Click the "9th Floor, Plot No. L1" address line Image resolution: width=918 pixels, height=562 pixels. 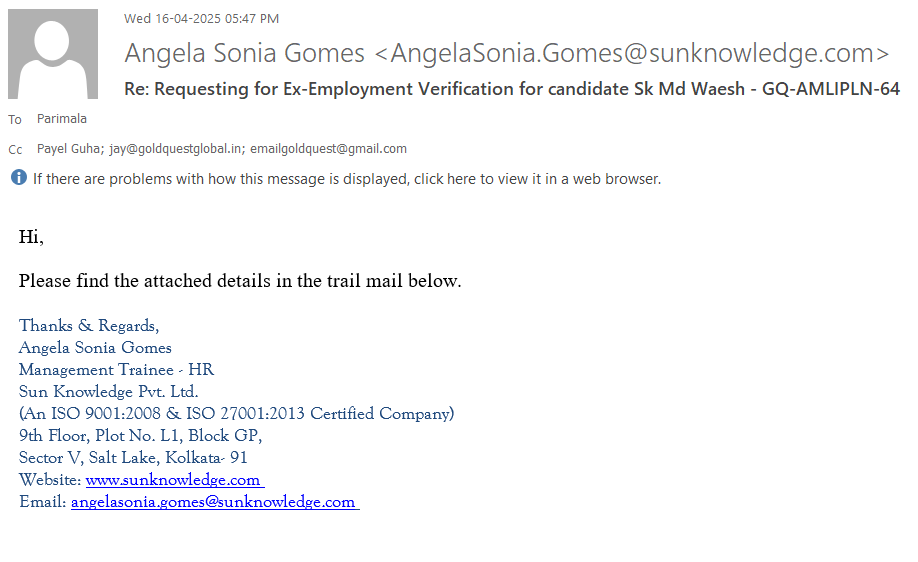click(x=140, y=436)
